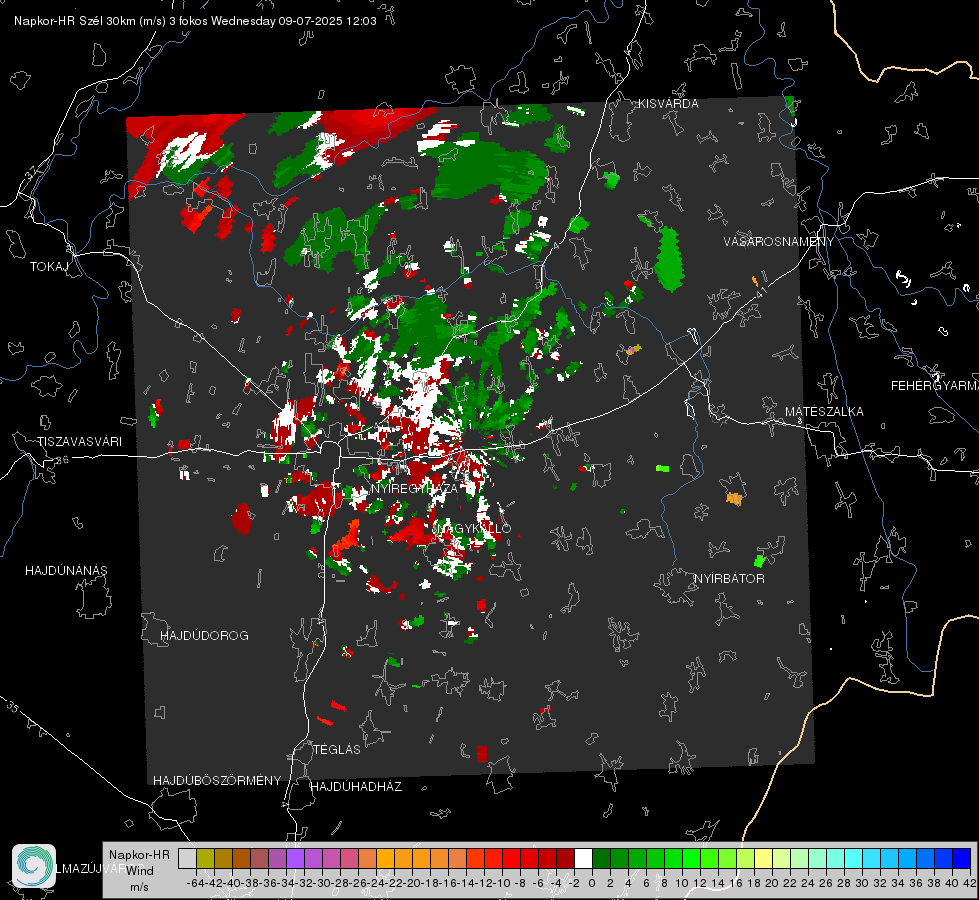This screenshot has width=979, height=900.
Task: Click the Wind label in the legend
Action: click(140, 871)
